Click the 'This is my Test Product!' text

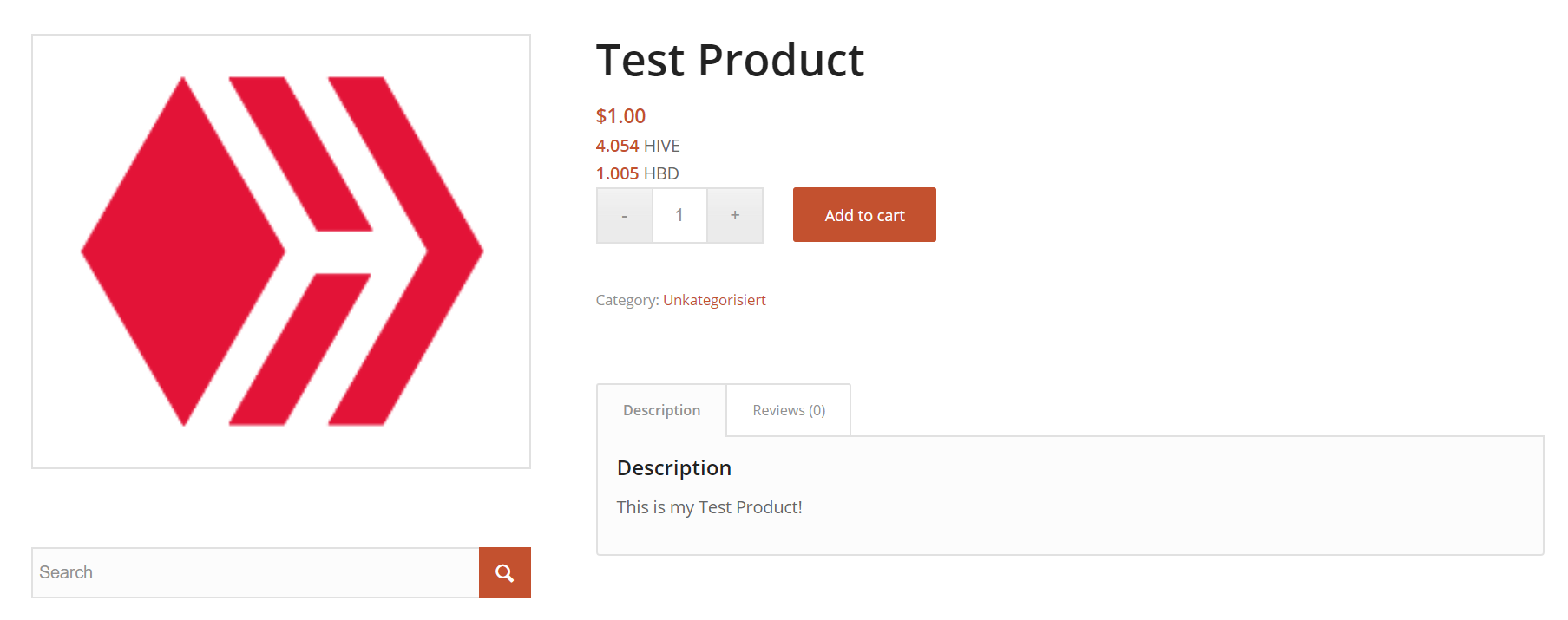pyautogui.click(x=709, y=507)
